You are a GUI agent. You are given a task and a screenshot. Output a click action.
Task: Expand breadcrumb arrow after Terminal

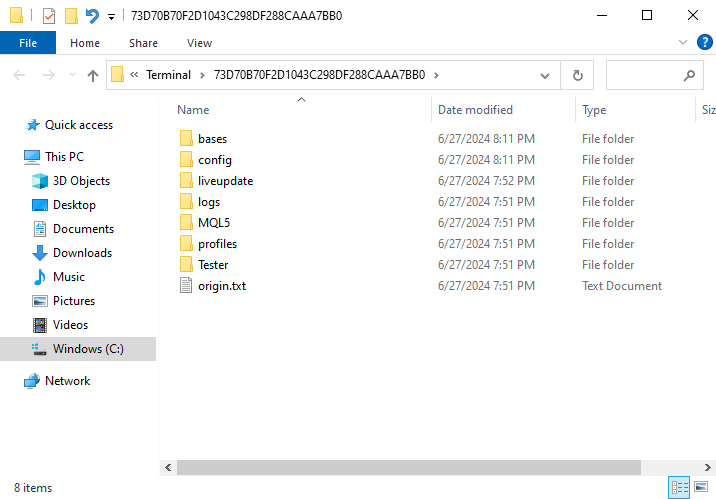point(202,75)
